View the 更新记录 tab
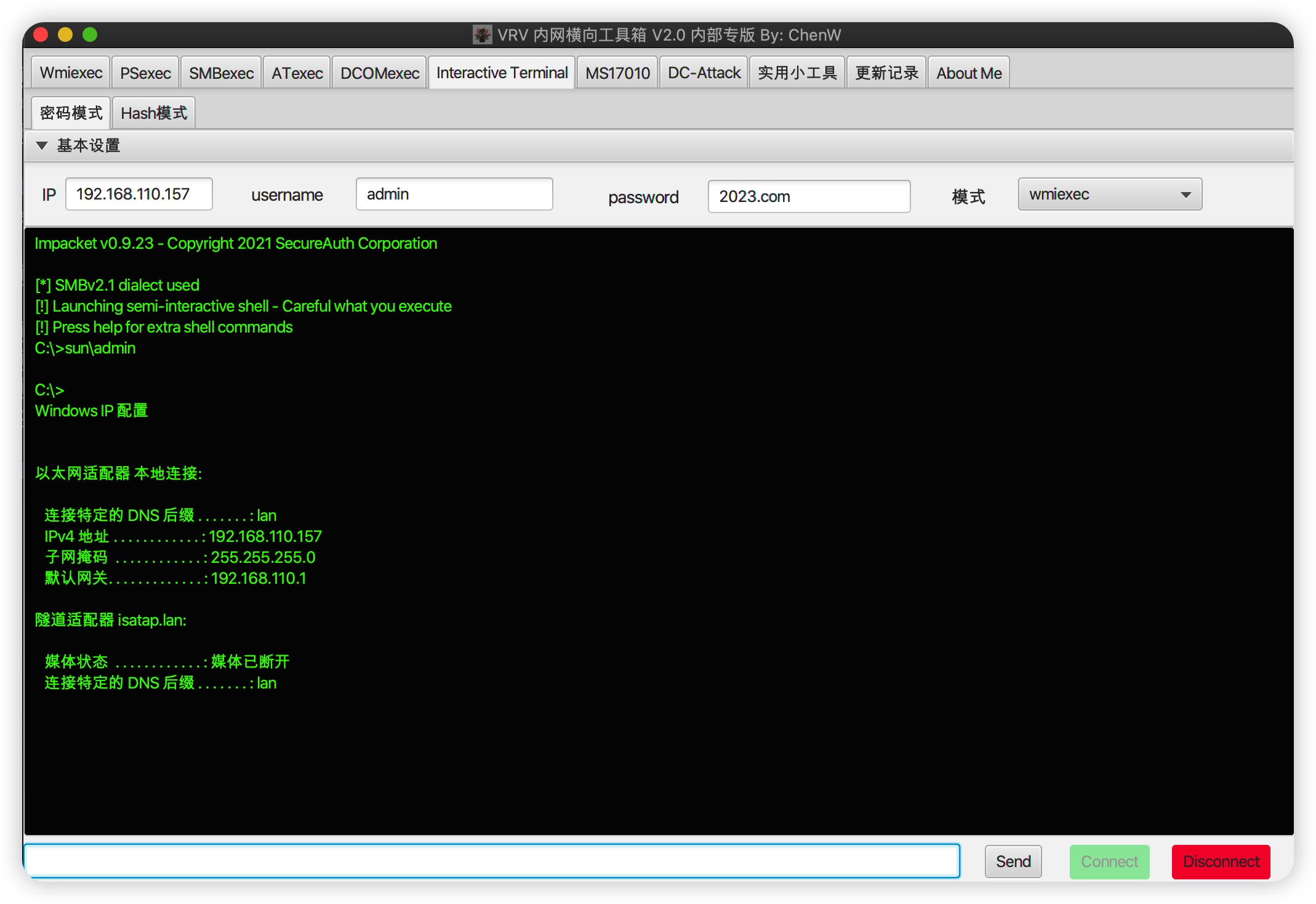The width and height of the screenshot is (1316, 904). (886, 73)
